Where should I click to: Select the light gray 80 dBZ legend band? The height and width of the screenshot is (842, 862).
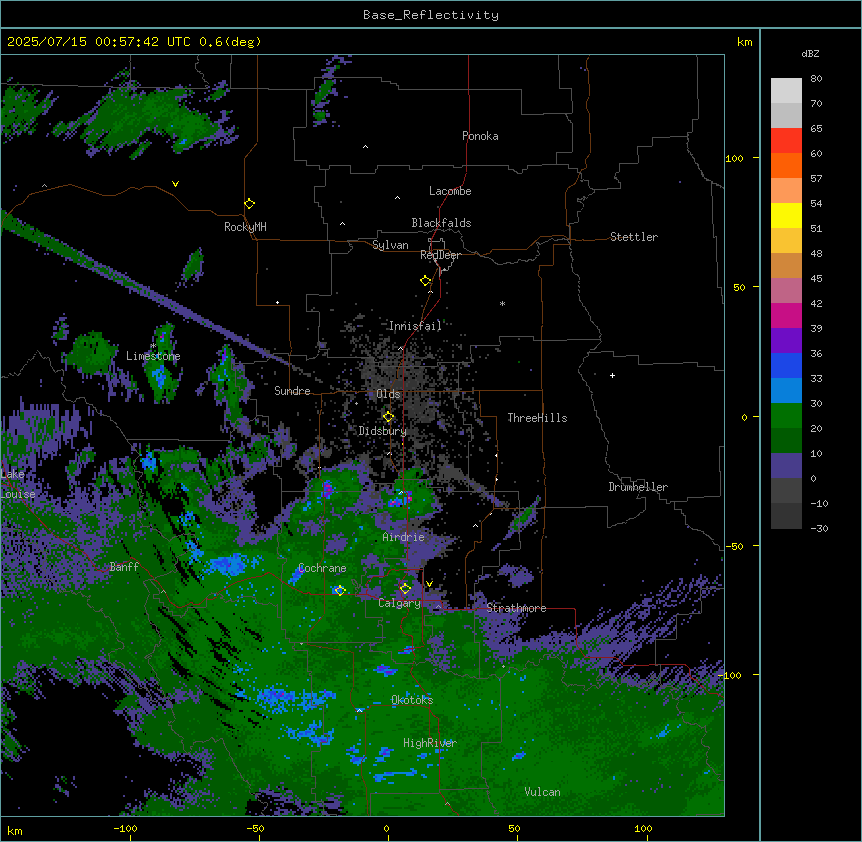[786, 91]
